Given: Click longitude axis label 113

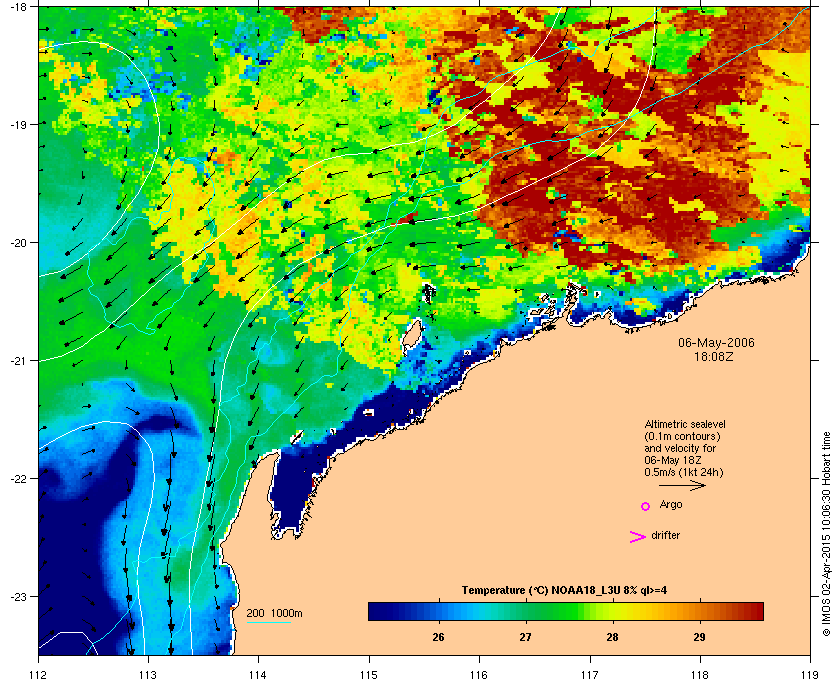Looking at the screenshot, I should pyautogui.click(x=148, y=674).
